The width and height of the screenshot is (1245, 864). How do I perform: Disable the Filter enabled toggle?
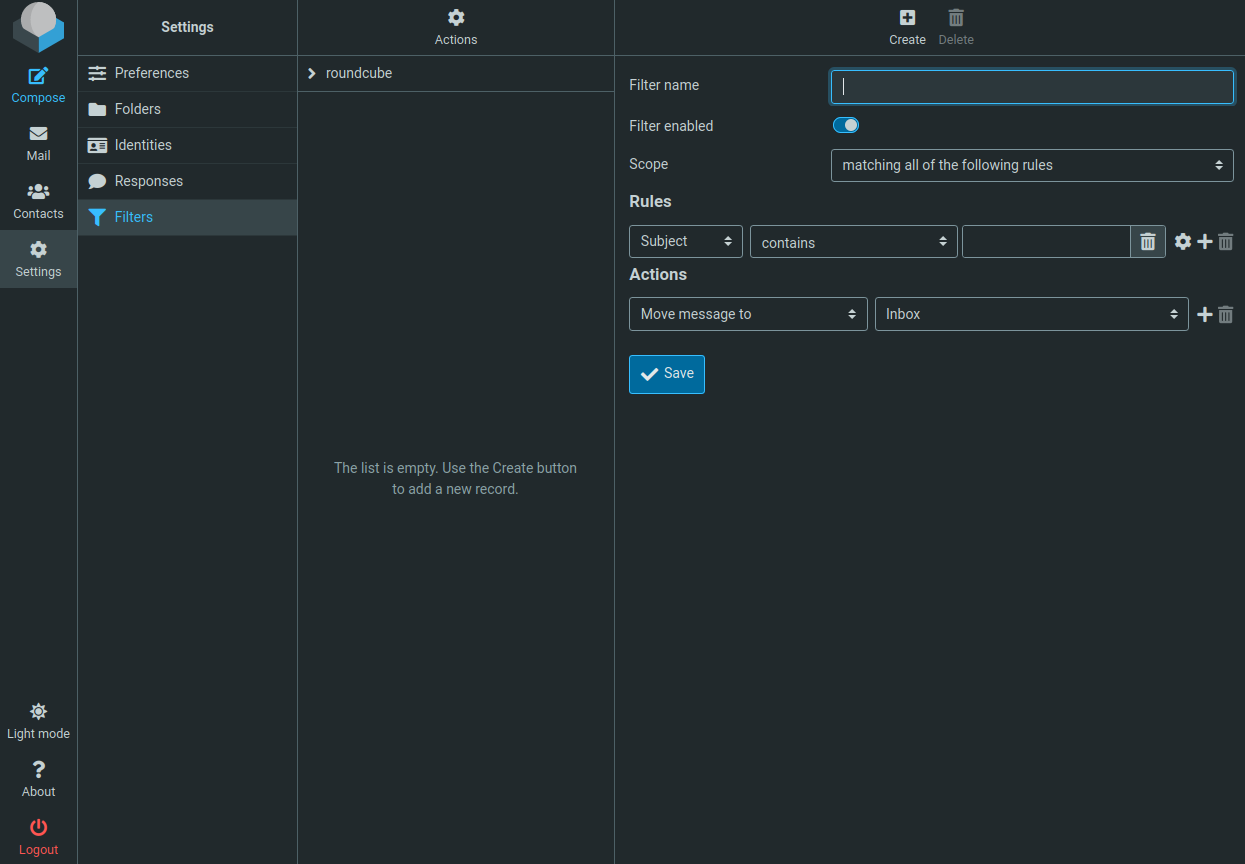(x=845, y=125)
